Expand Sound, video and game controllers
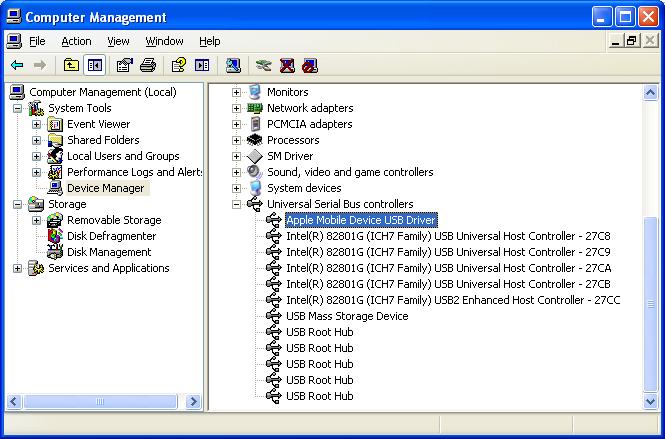Image resolution: width=665 pixels, height=439 pixels. click(x=237, y=172)
